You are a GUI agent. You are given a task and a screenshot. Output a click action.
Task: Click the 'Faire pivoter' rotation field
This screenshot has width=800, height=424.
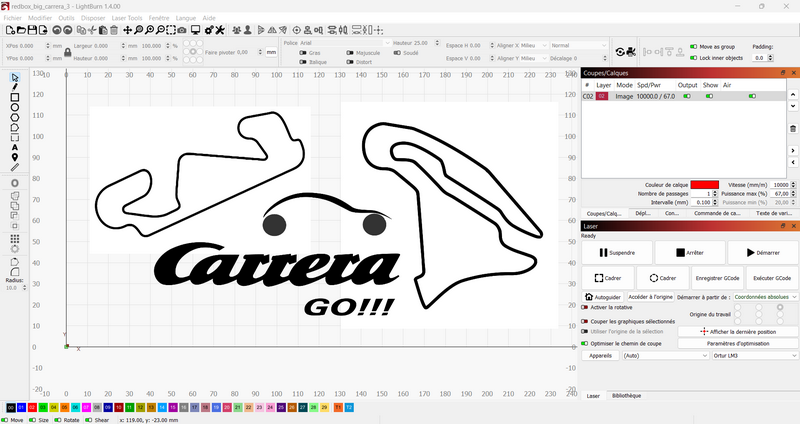coord(248,52)
